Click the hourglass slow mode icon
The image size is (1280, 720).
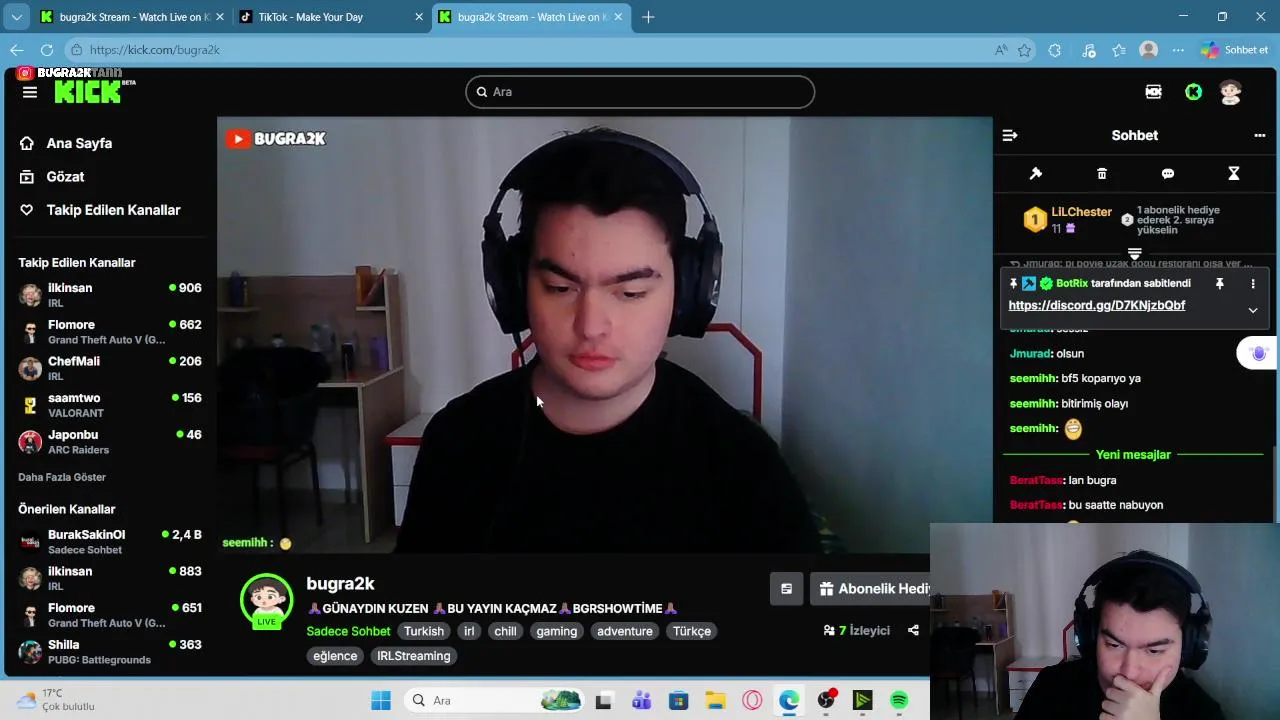click(x=1233, y=173)
